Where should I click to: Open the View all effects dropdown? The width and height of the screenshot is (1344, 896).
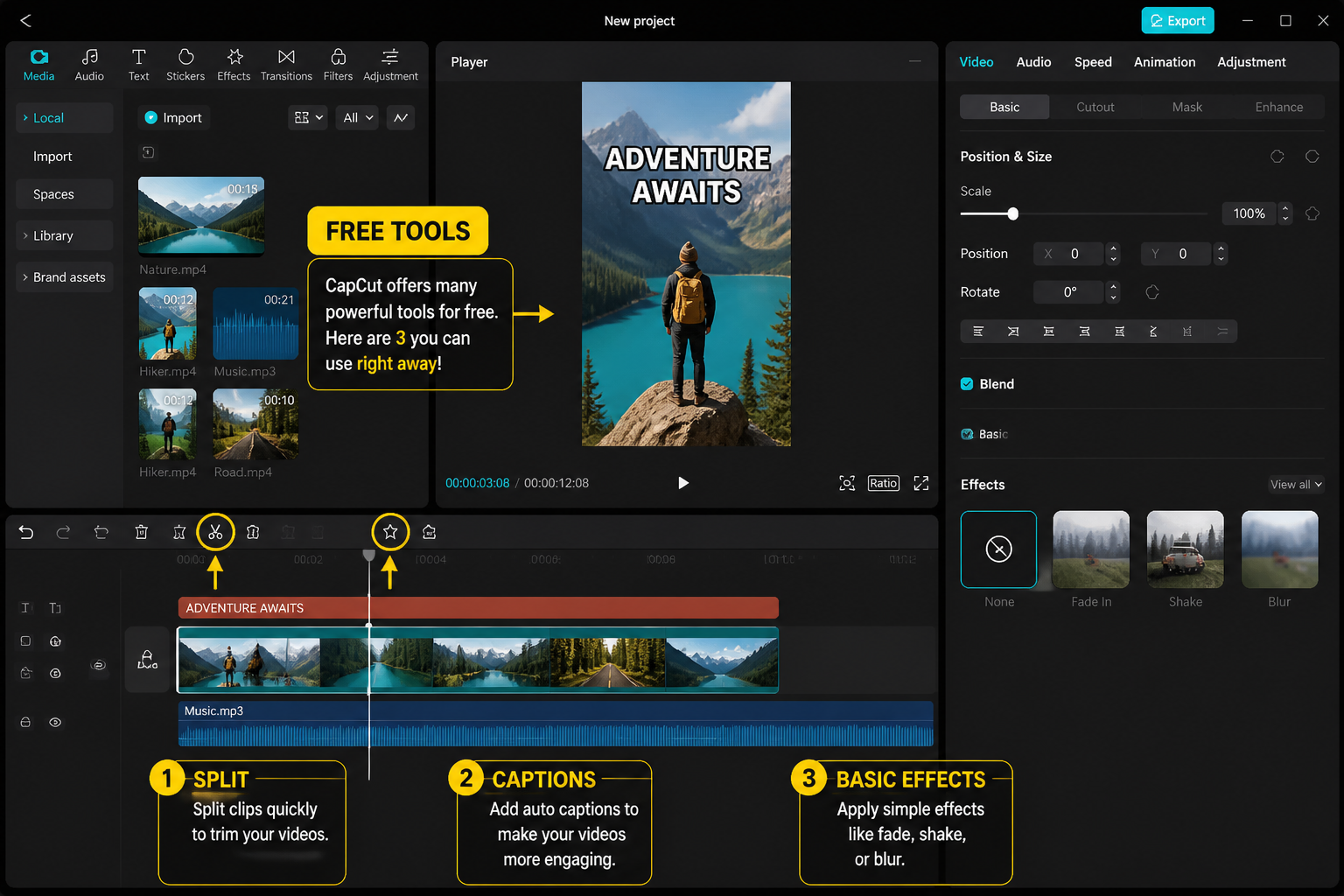[1296, 485]
